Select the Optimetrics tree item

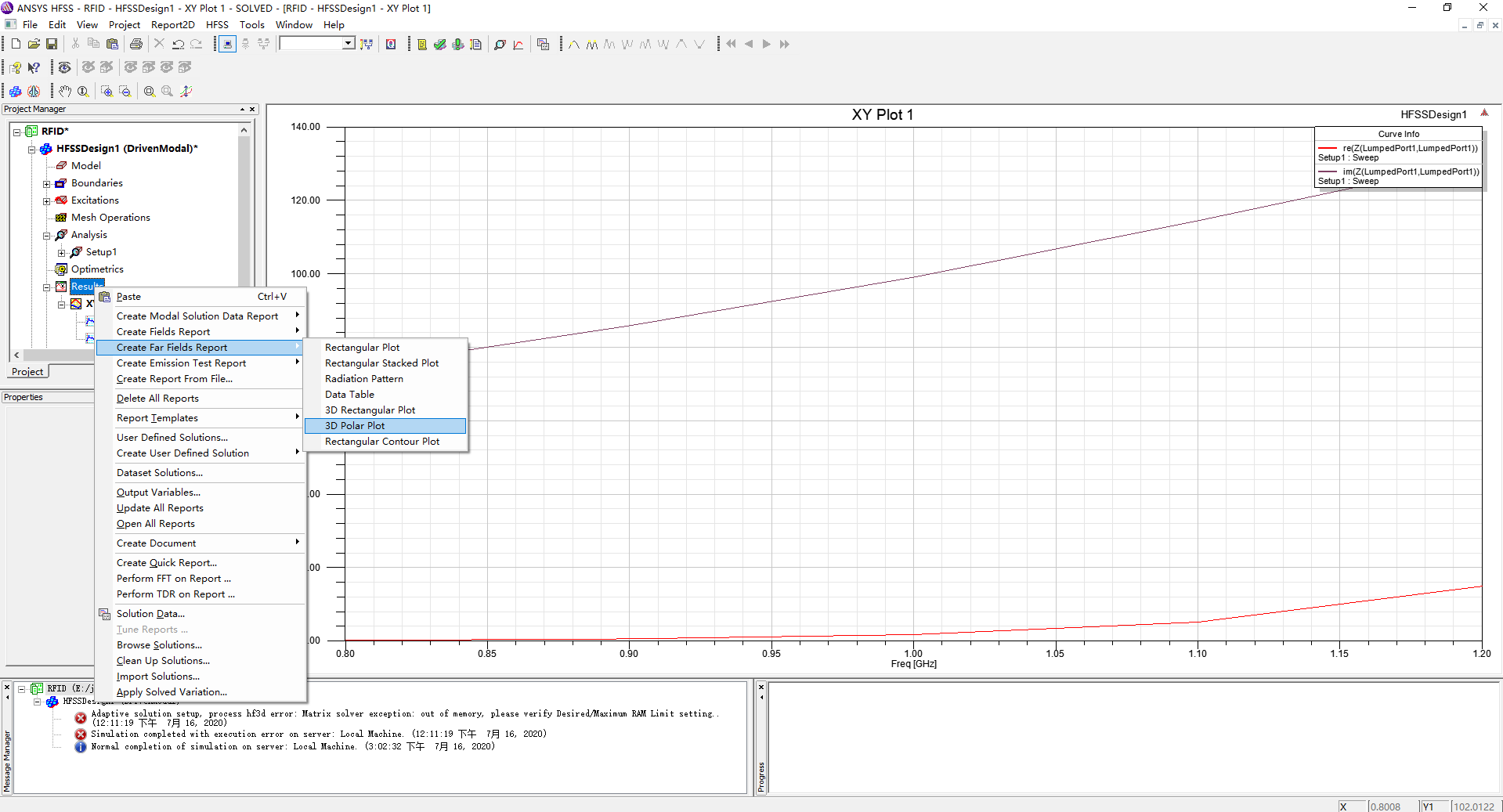tap(97, 269)
